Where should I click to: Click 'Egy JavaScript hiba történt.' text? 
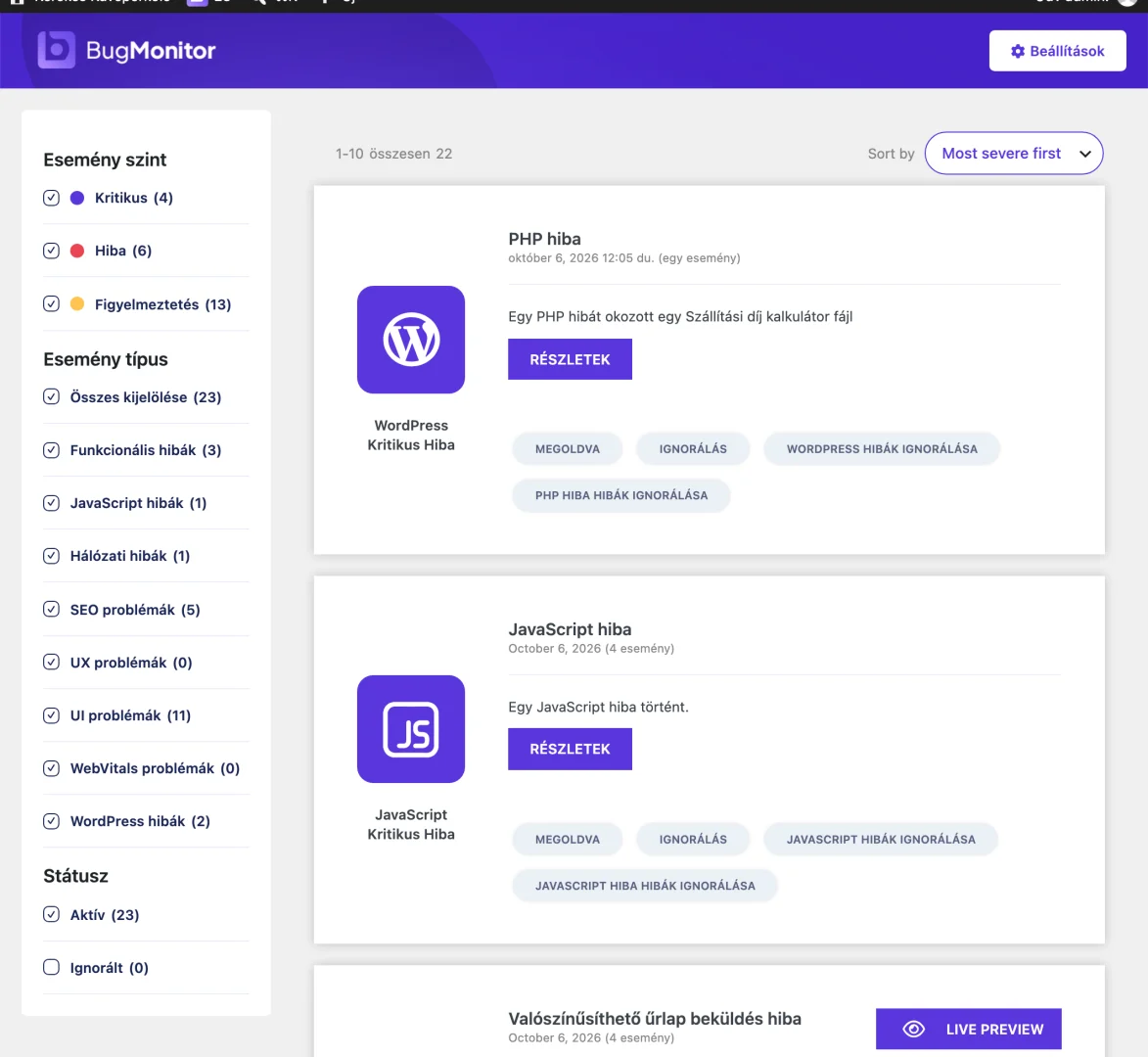pyautogui.click(x=598, y=707)
